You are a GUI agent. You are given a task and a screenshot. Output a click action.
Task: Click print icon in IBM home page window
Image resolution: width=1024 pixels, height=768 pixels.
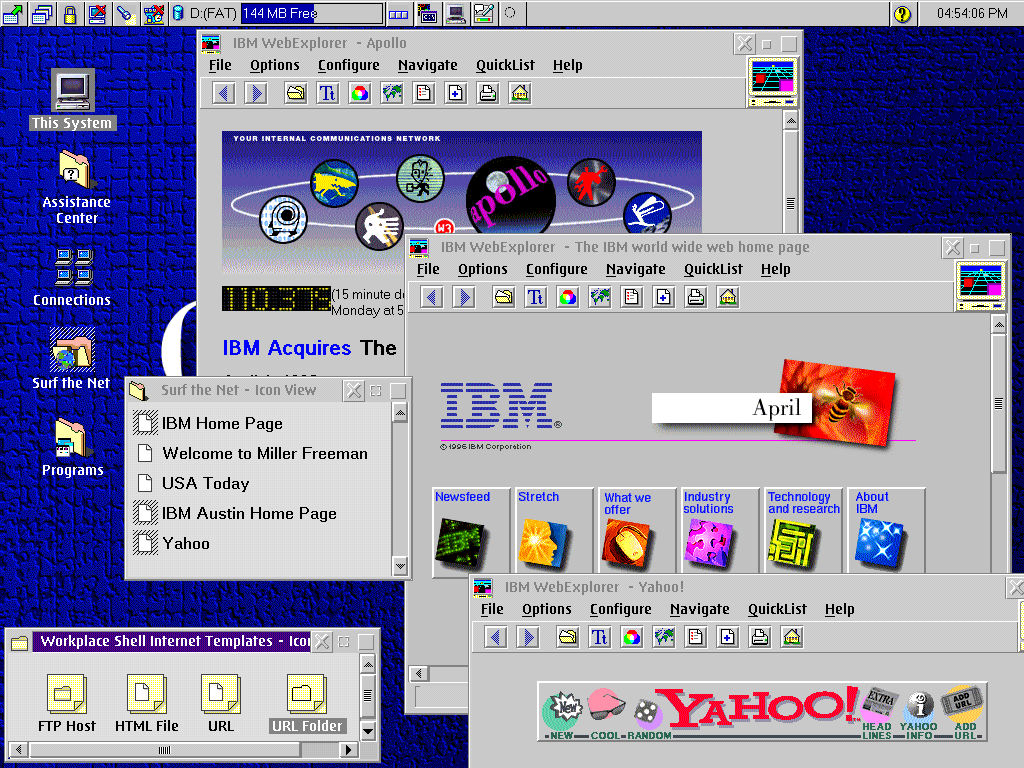696,298
